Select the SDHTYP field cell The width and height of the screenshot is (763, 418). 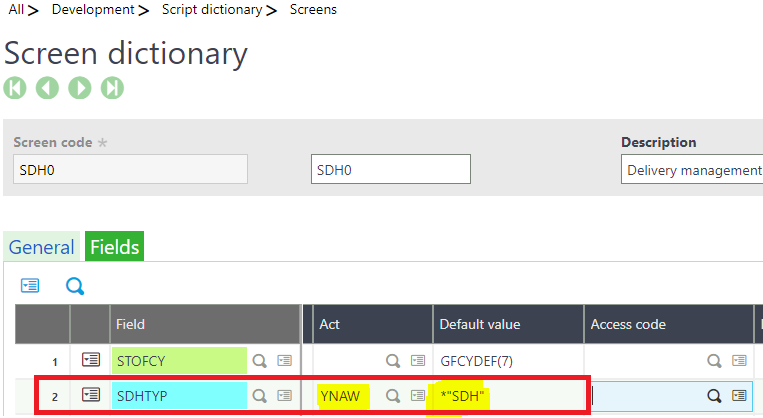tap(180, 395)
